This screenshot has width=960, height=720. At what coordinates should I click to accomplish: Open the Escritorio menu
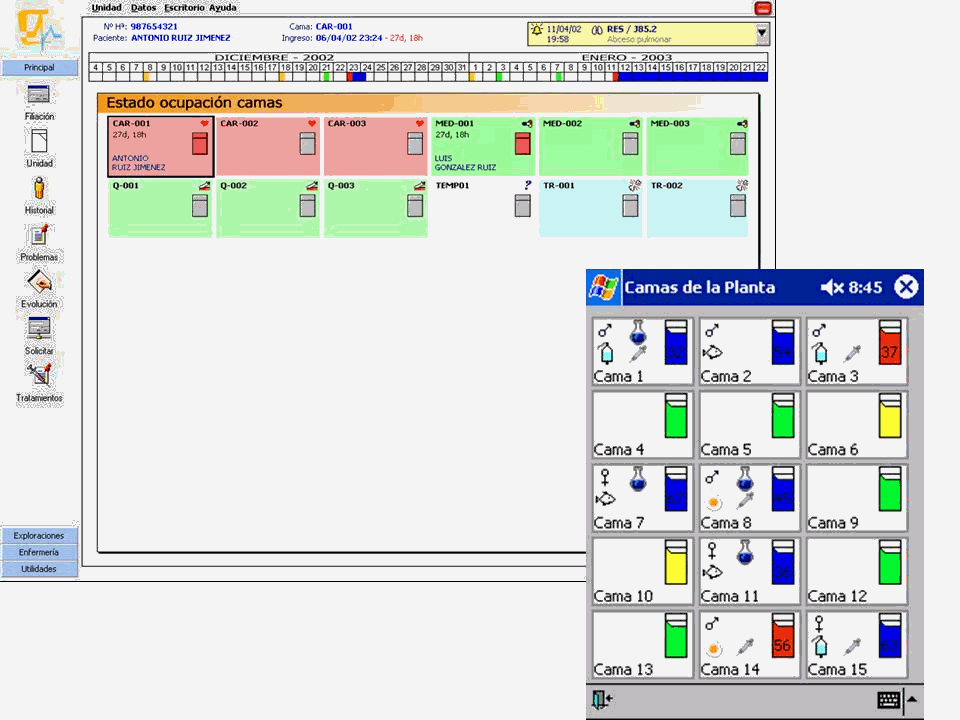pos(184,7)
